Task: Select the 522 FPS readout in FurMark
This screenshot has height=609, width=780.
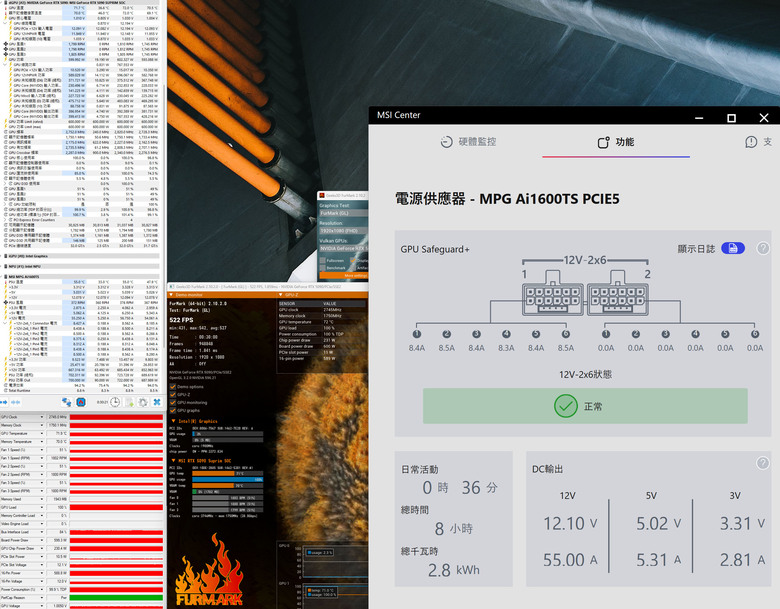Action: click(181, 320)
